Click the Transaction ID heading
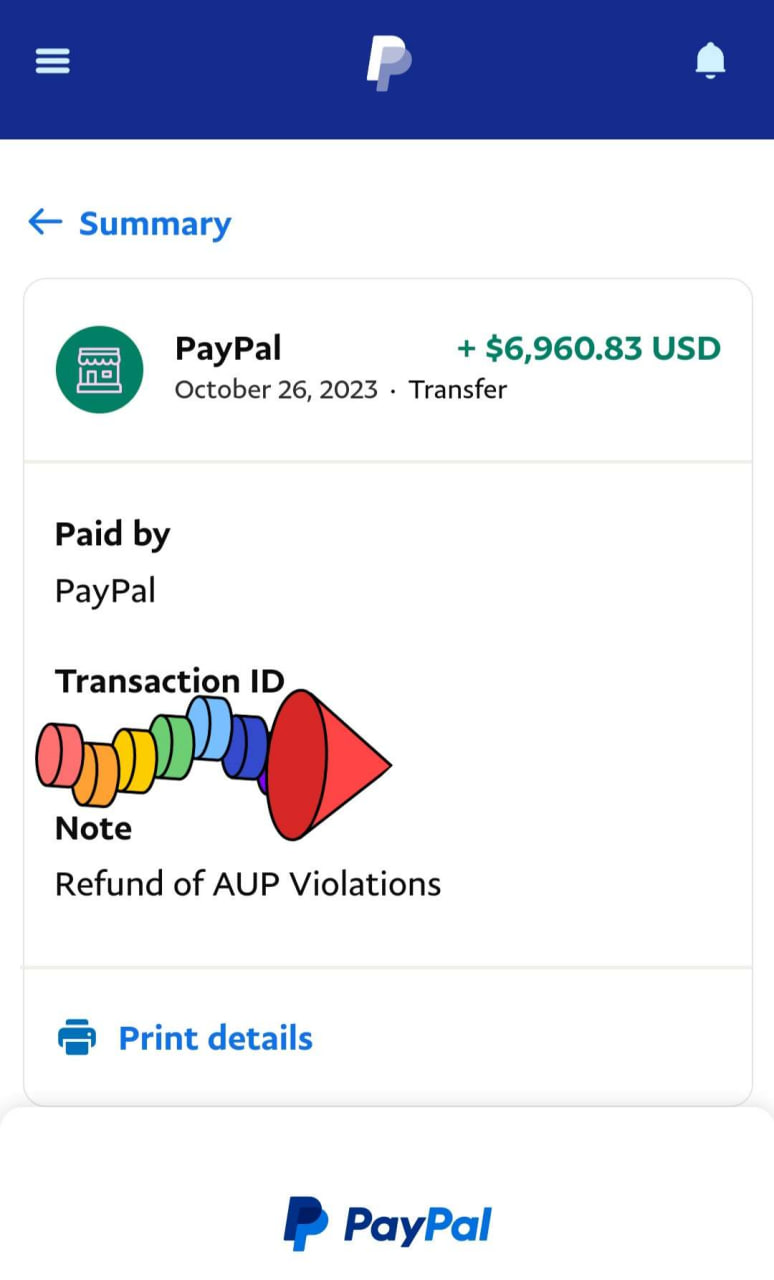Screen dimensions: 774x1280 pos(169,681)
